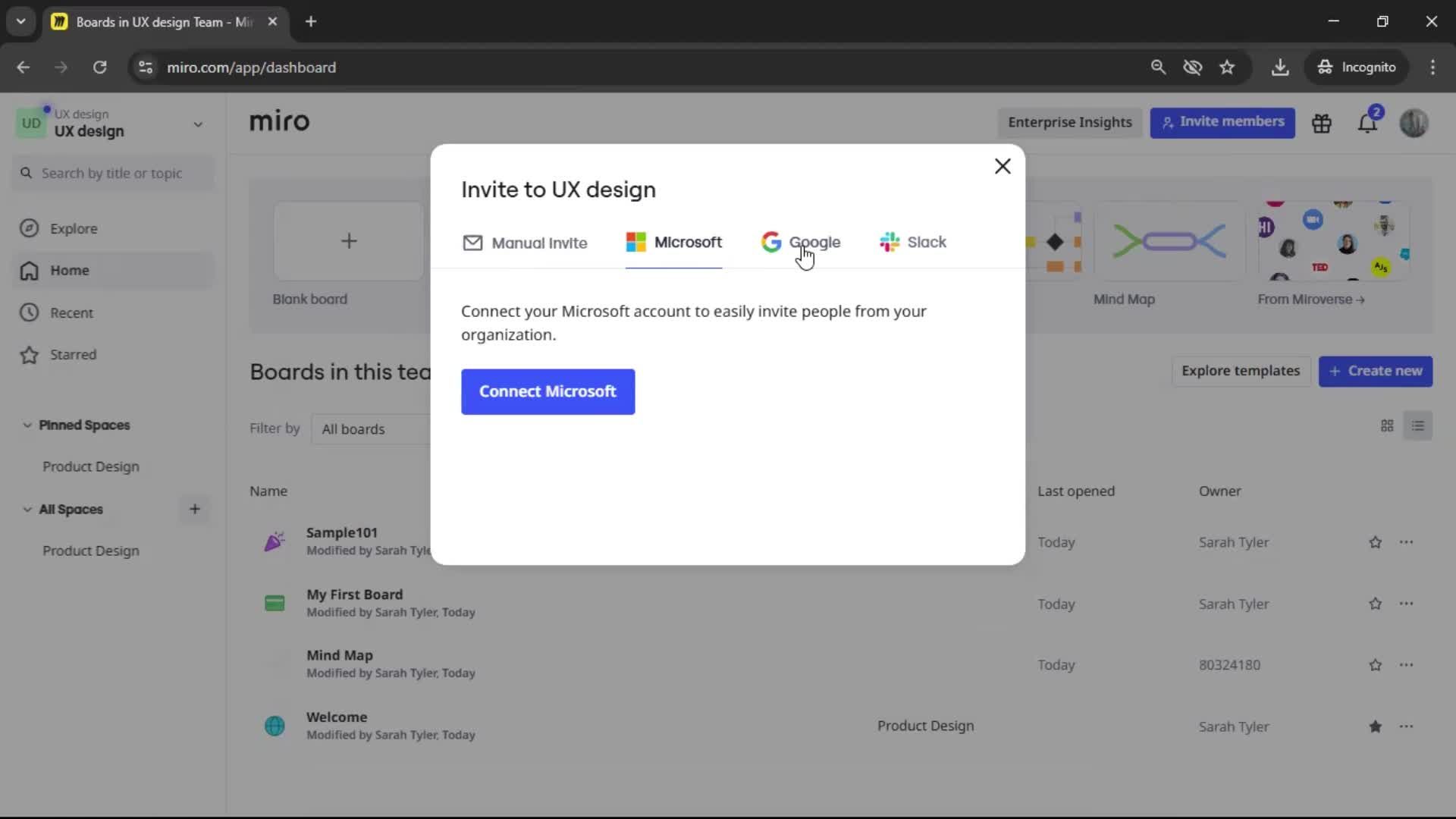Viewport: 1456px width, 819px height.
Task: Focus the search by title field
Action: (x=113, y=174)
